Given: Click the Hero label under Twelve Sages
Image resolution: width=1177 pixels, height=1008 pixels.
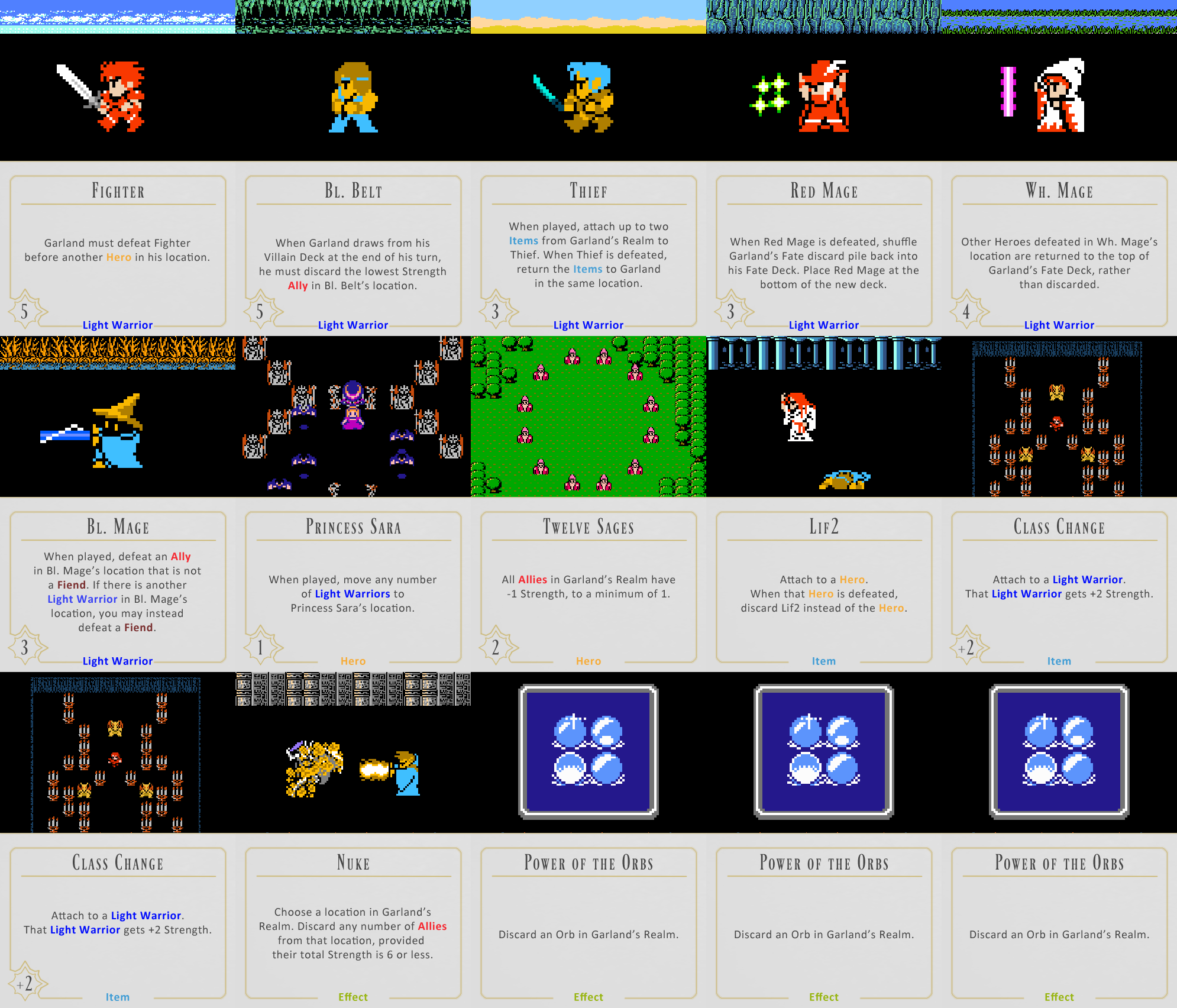Looking at the screenshot, I should 588,661.
